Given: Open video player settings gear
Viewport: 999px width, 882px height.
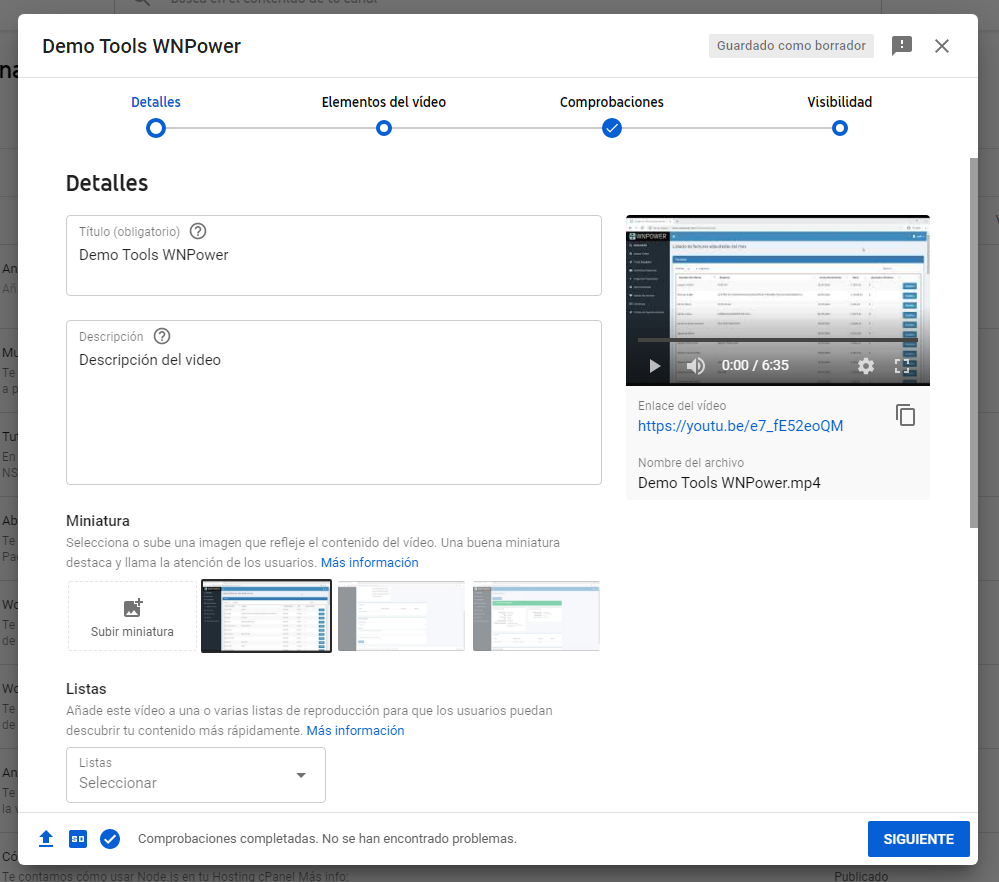Looking at the screenshot, I should point(865,366).
